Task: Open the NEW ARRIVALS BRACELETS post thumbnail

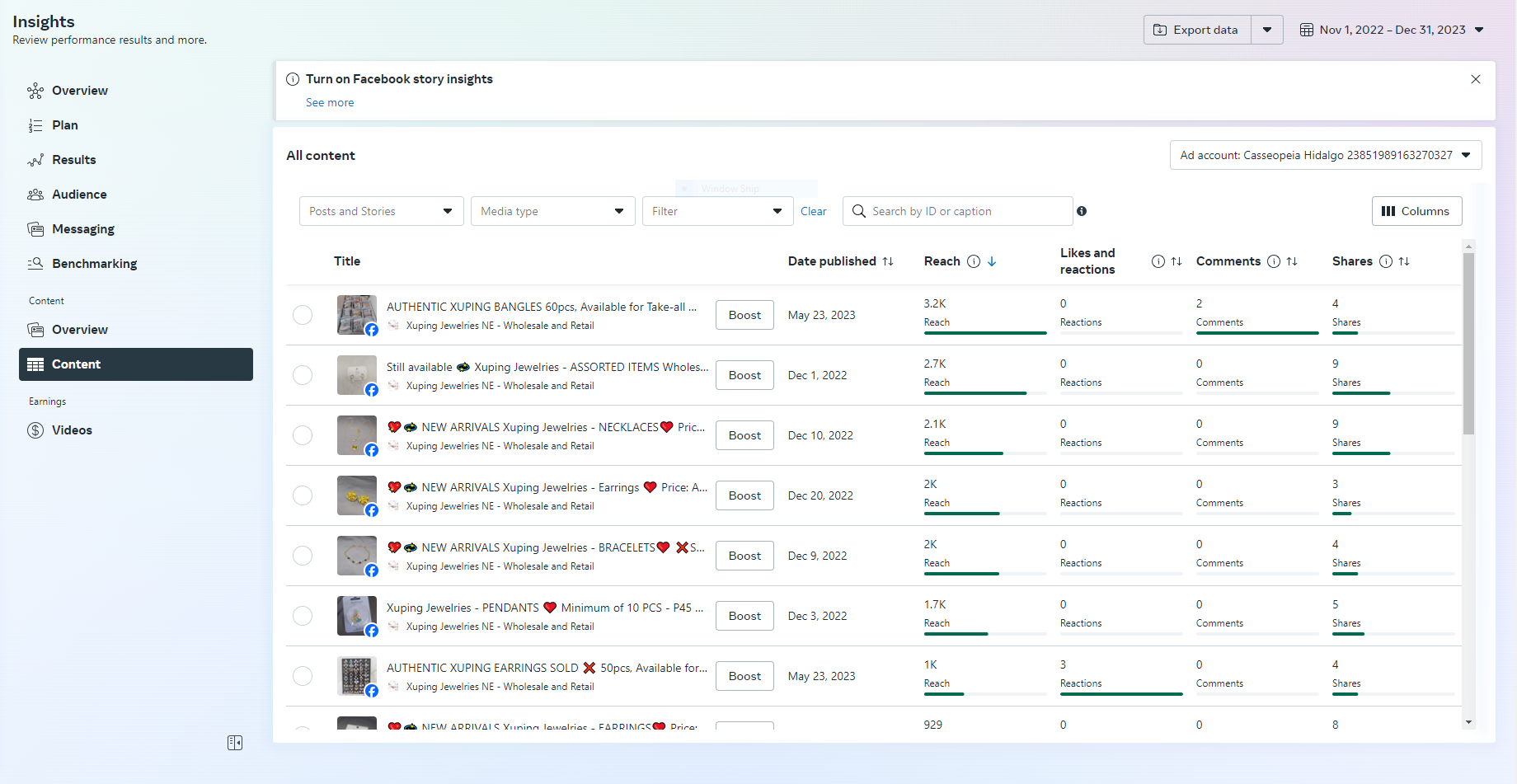Action: (x=357, y=556)
